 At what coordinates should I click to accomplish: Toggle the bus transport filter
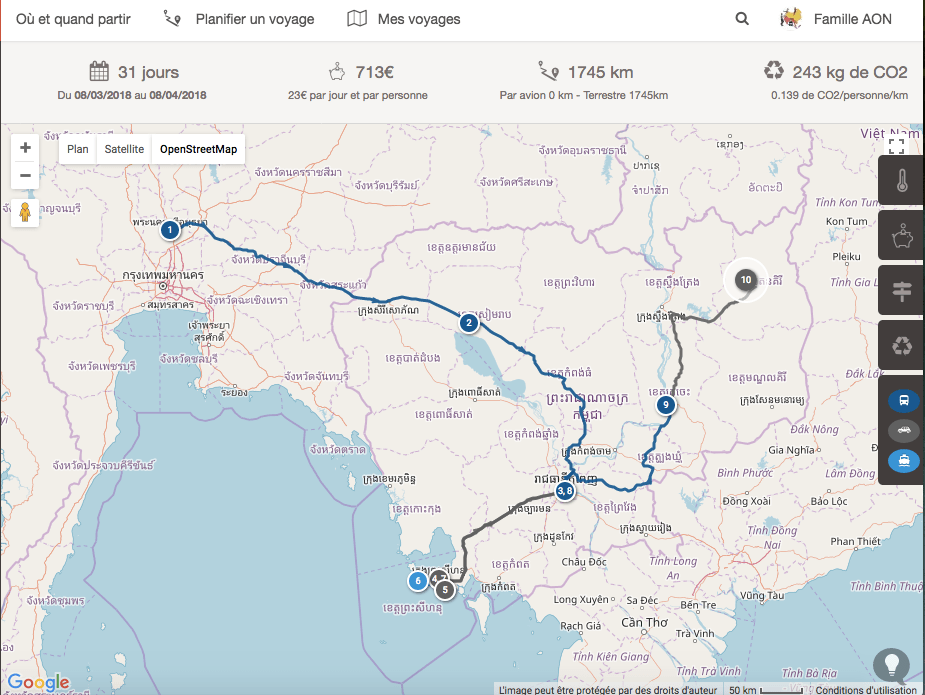903,401
